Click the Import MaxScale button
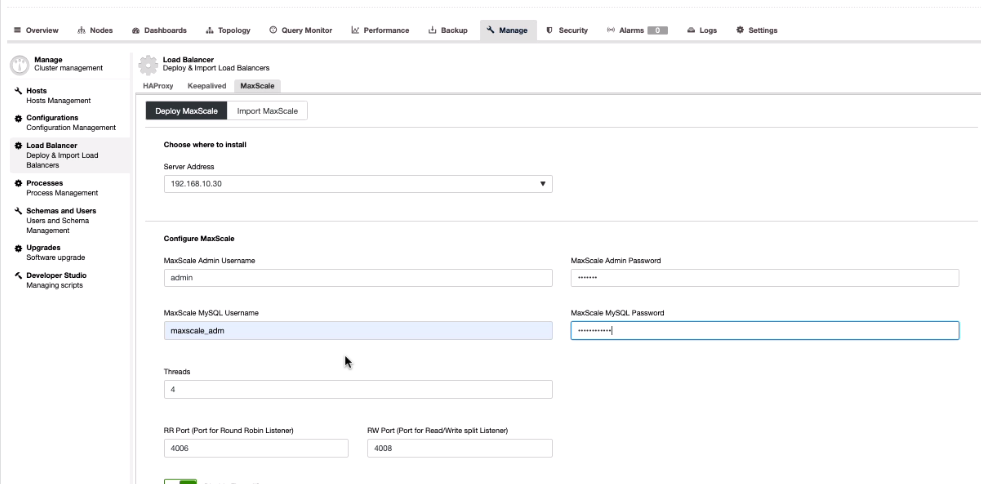Screen dimensions: 981x484 click(x=267, y=111)
